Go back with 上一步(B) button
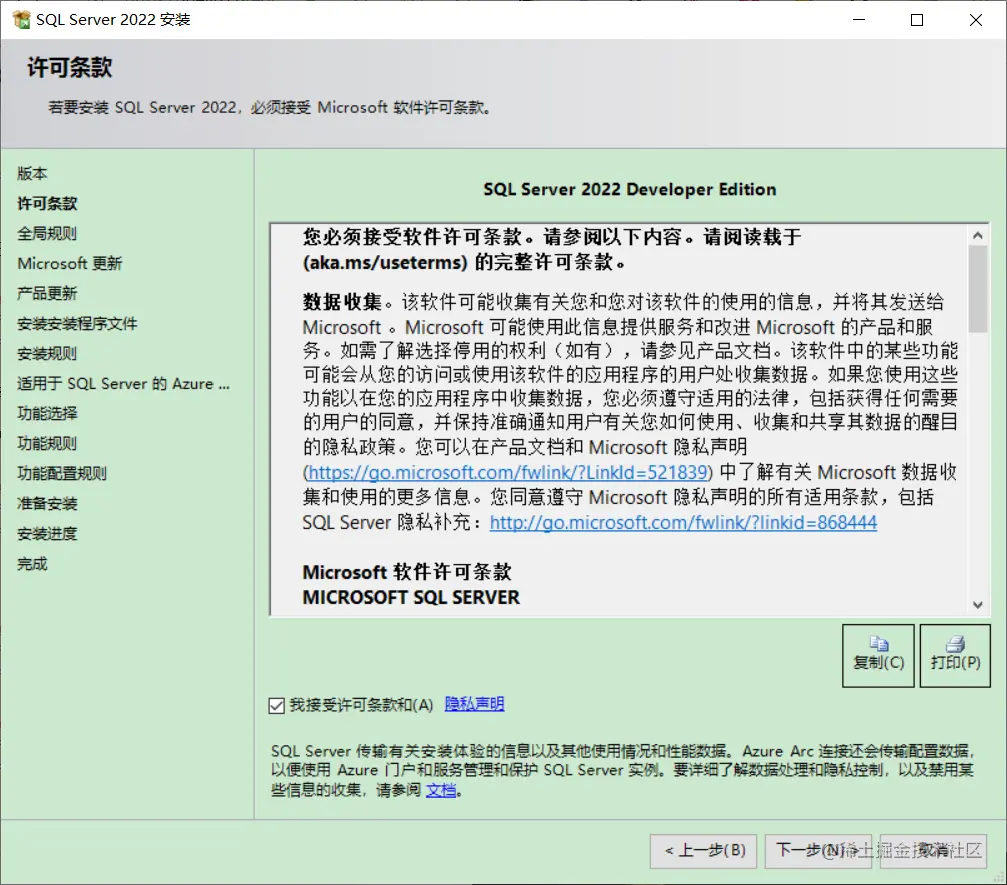1007x885 pixels. click(703, 851)
